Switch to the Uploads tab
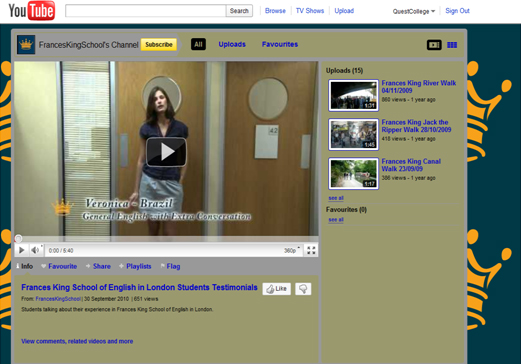The image size is (521, 364). coord(232,44)
